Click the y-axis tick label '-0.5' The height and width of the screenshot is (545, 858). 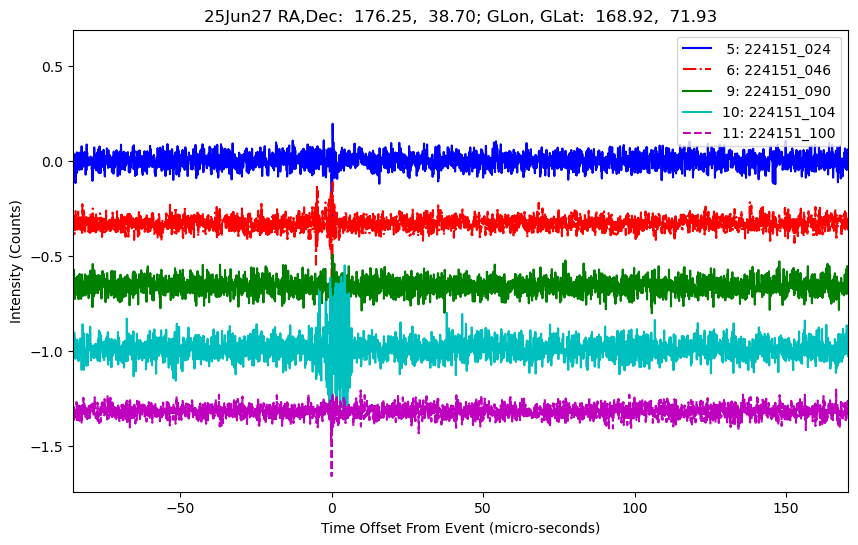coord(48,257)
